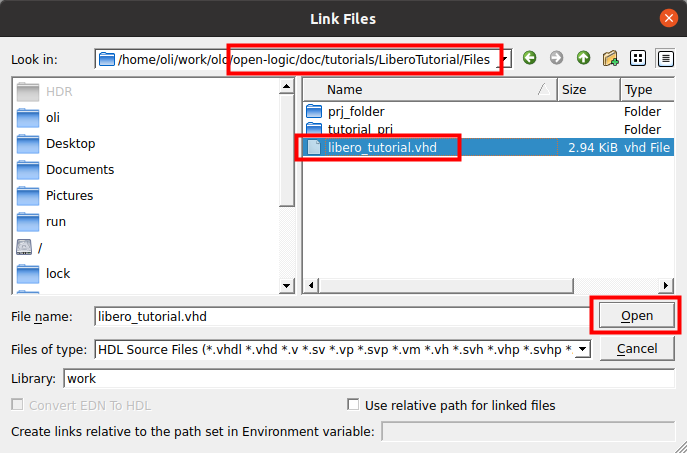Open the Files of type dropdown
Viewport: 687px width, 453px height.
point(583,349)
